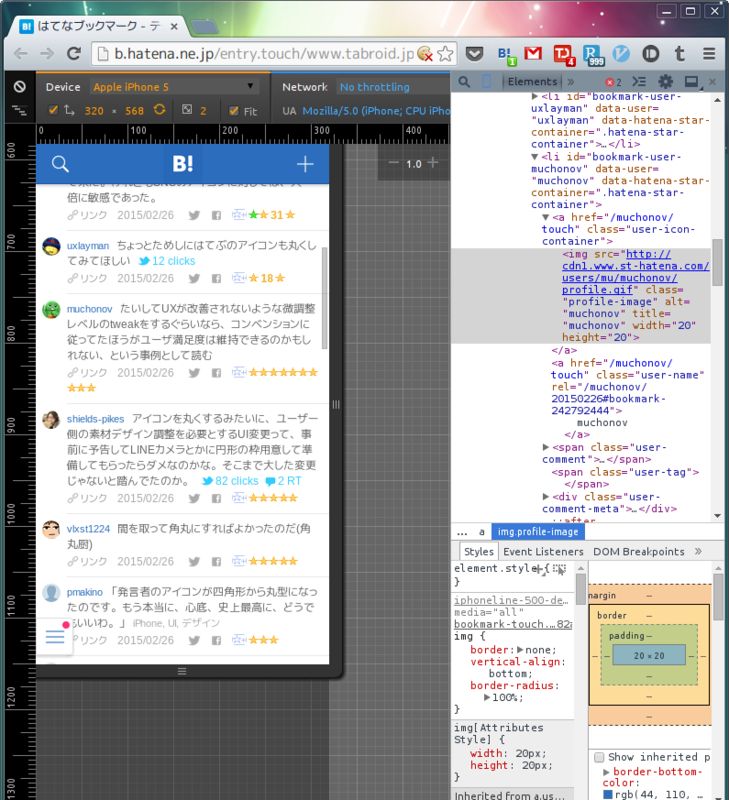Screen dimensions: 729x800
Task: Click the toggle element state icon
Action: click(560, 569)
